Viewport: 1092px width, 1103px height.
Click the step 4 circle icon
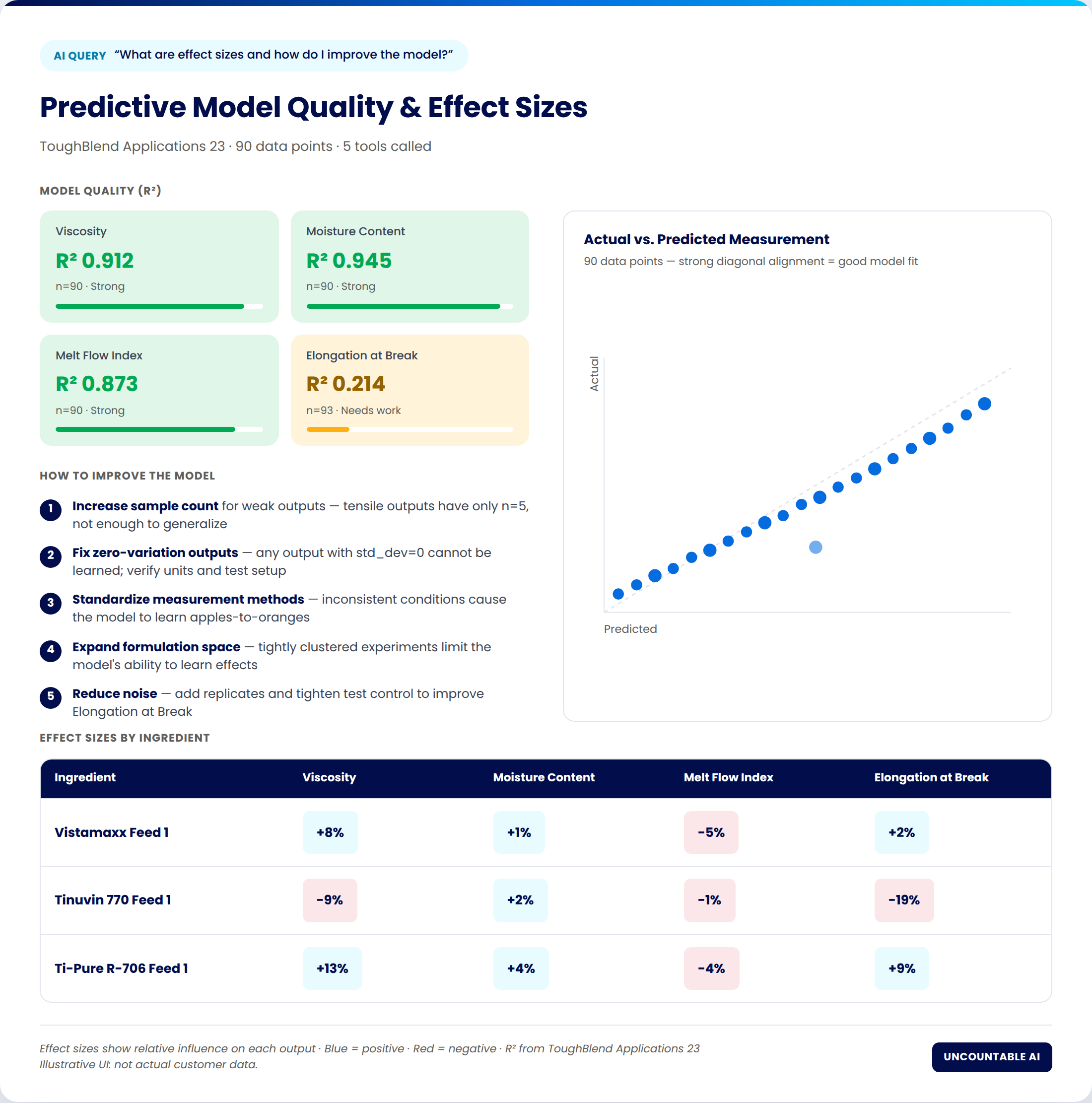51,650
